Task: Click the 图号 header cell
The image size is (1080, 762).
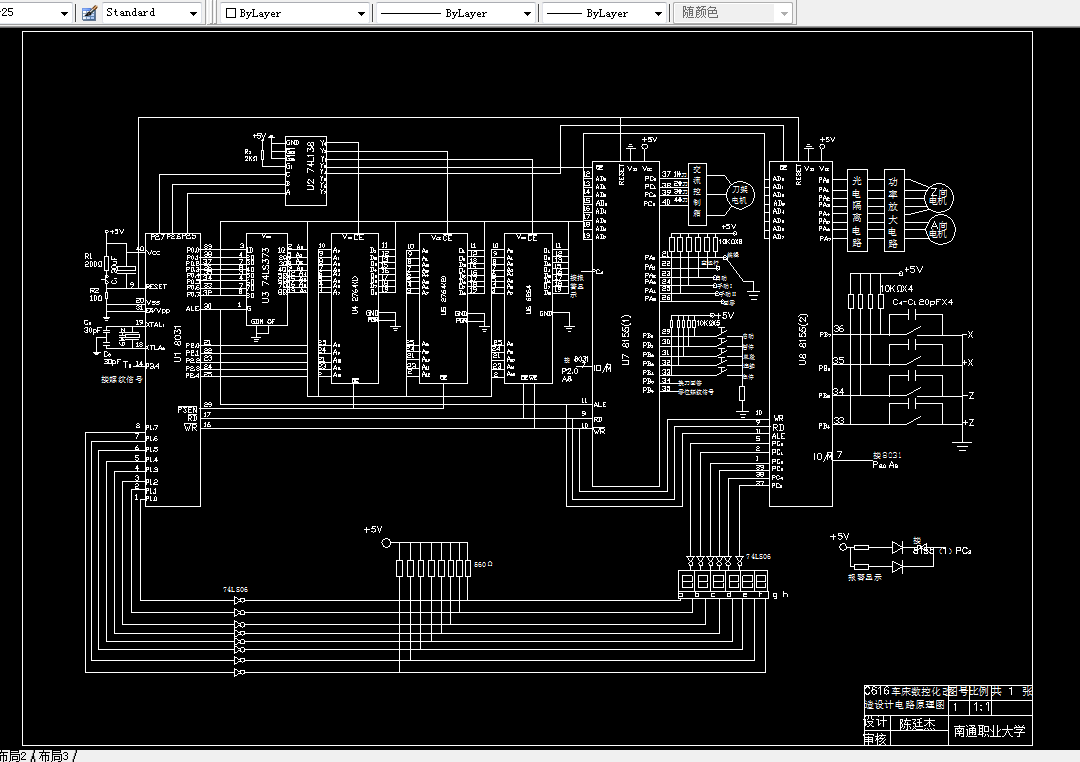Action: click(959, 691)
